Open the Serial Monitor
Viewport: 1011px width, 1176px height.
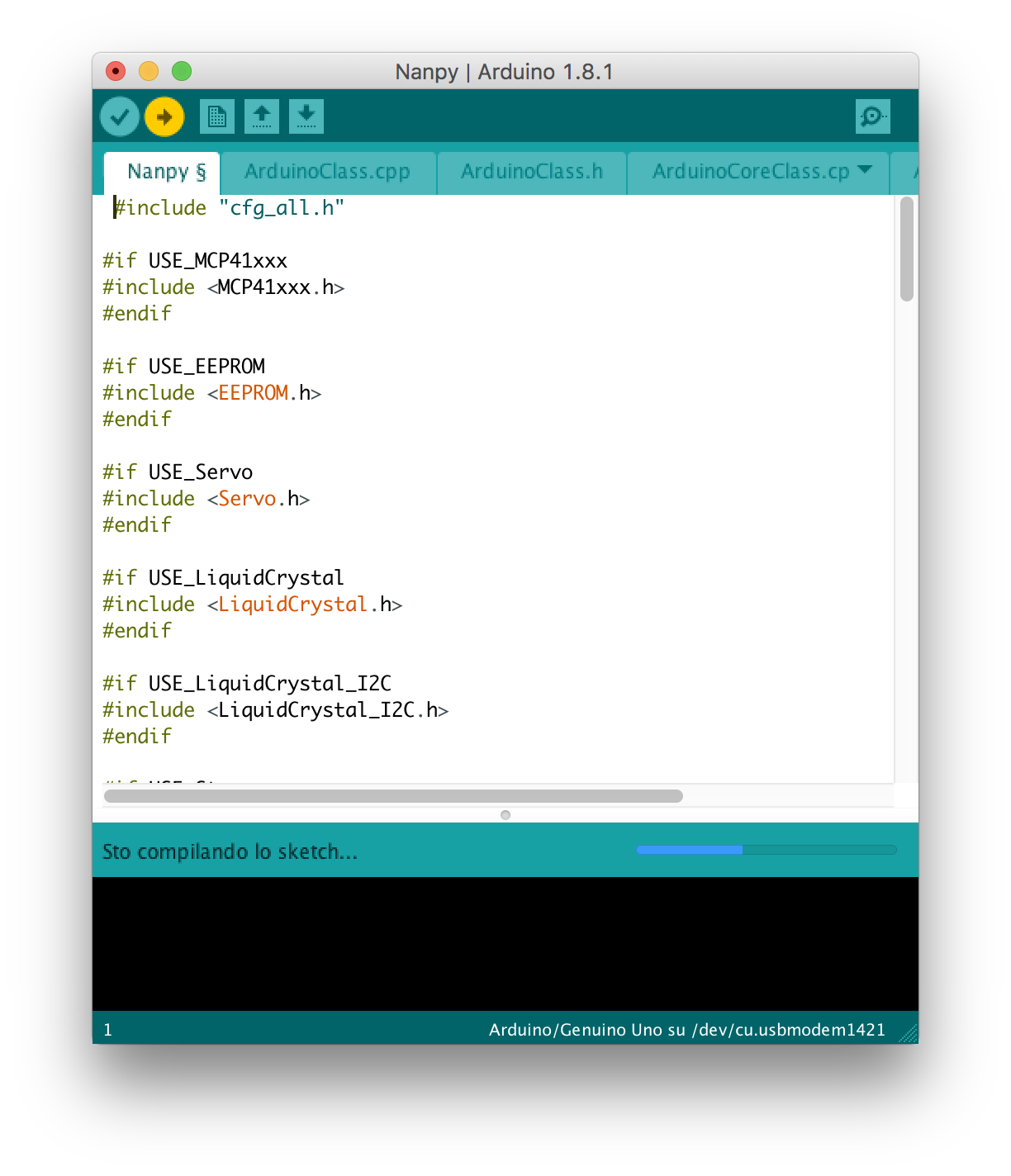click(x=872, y=116)
